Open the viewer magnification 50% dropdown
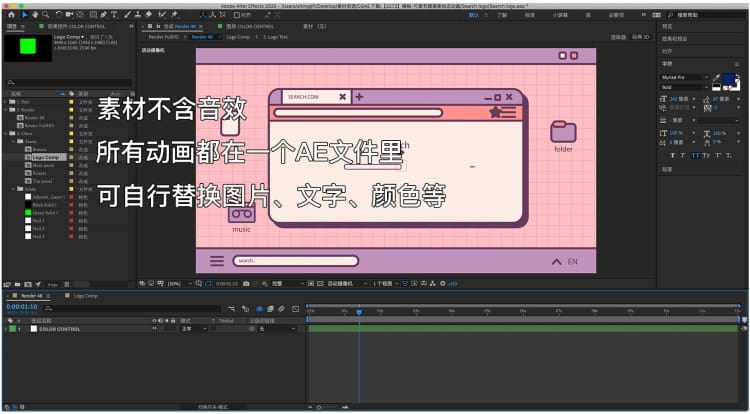 [x=179, y=283]
